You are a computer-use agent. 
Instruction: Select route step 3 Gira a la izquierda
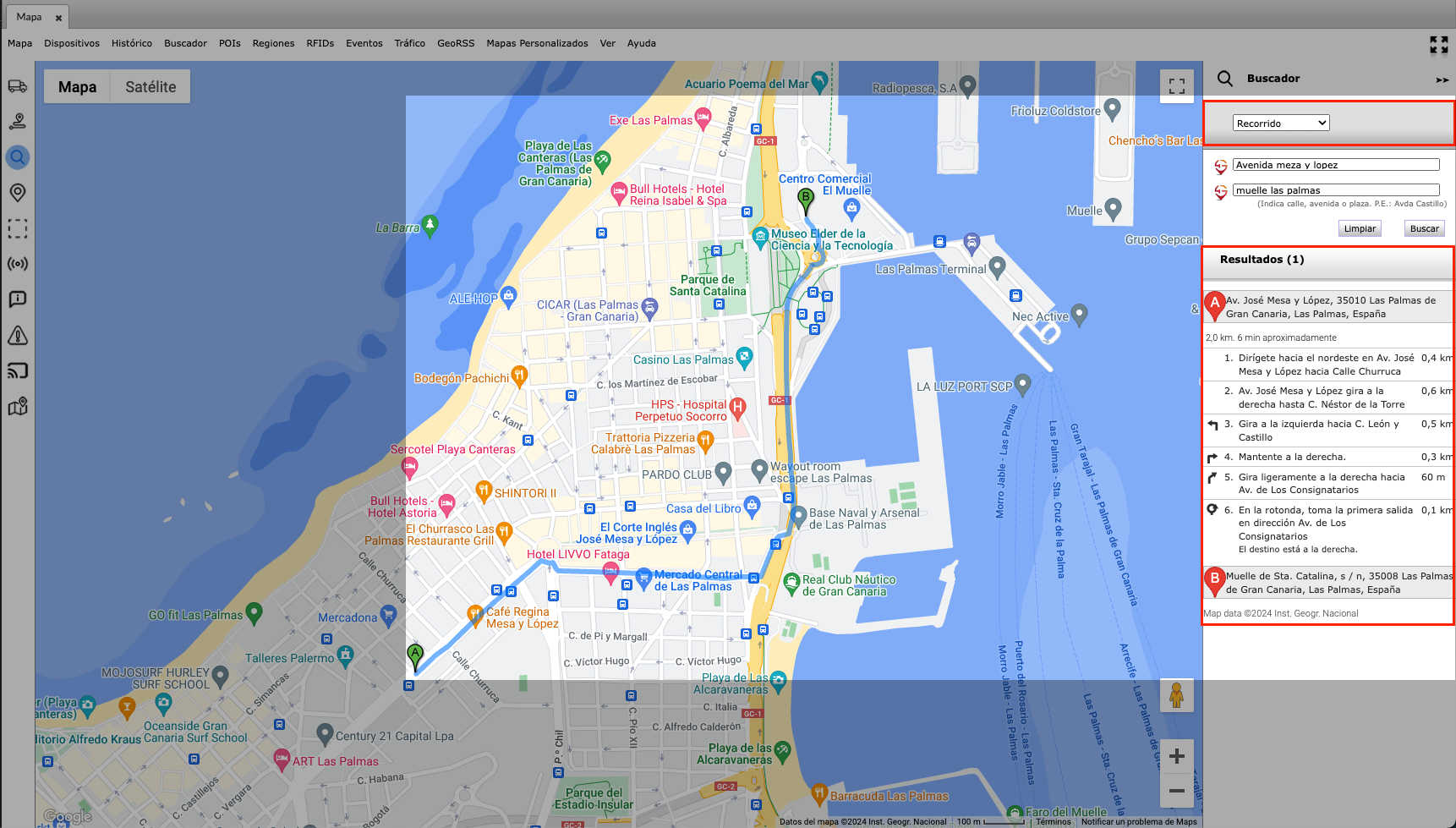pyautogui.click(x=1329, y=430)
